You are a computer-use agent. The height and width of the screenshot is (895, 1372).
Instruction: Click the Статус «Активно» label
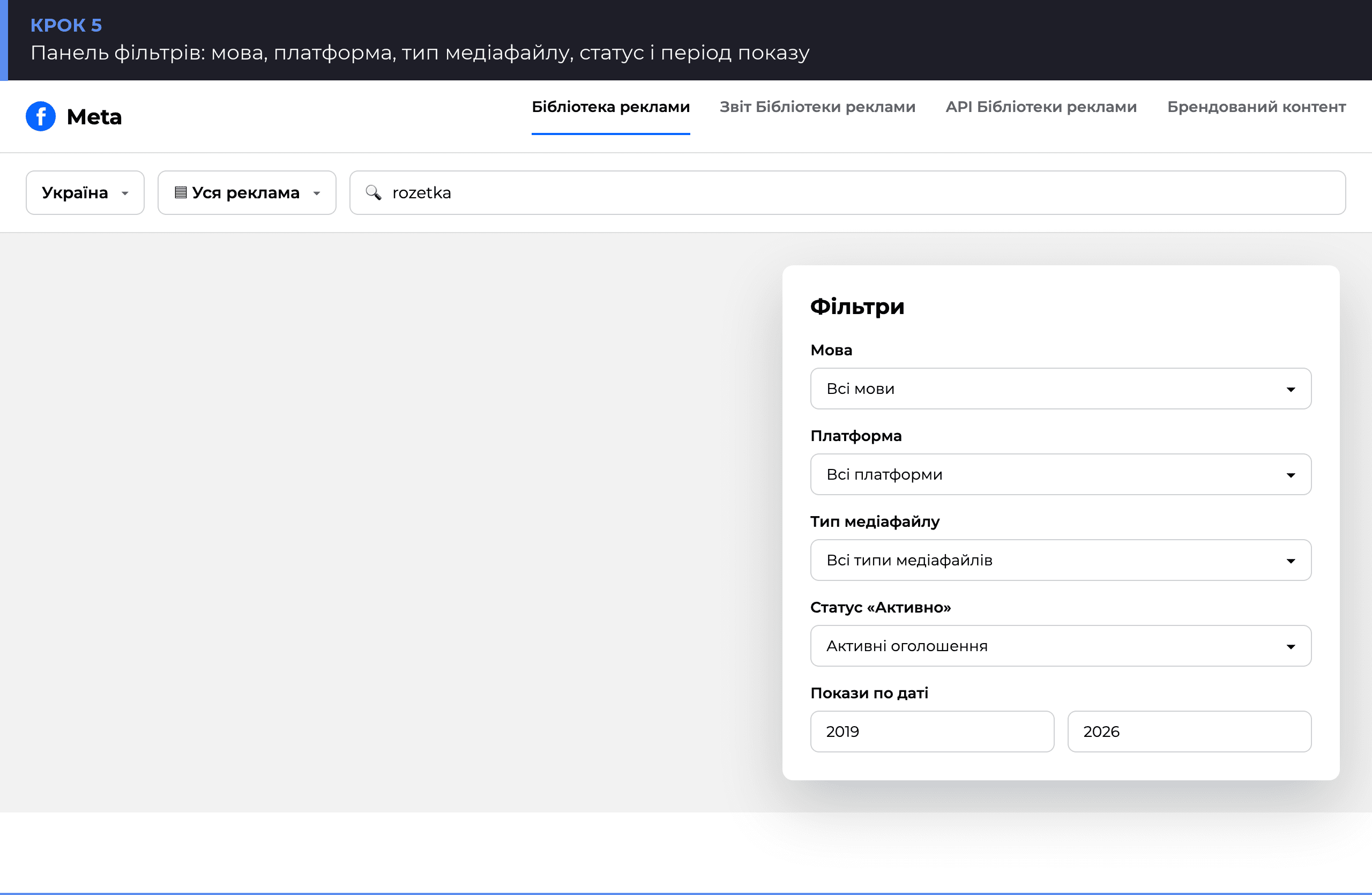tap(881, 607)
